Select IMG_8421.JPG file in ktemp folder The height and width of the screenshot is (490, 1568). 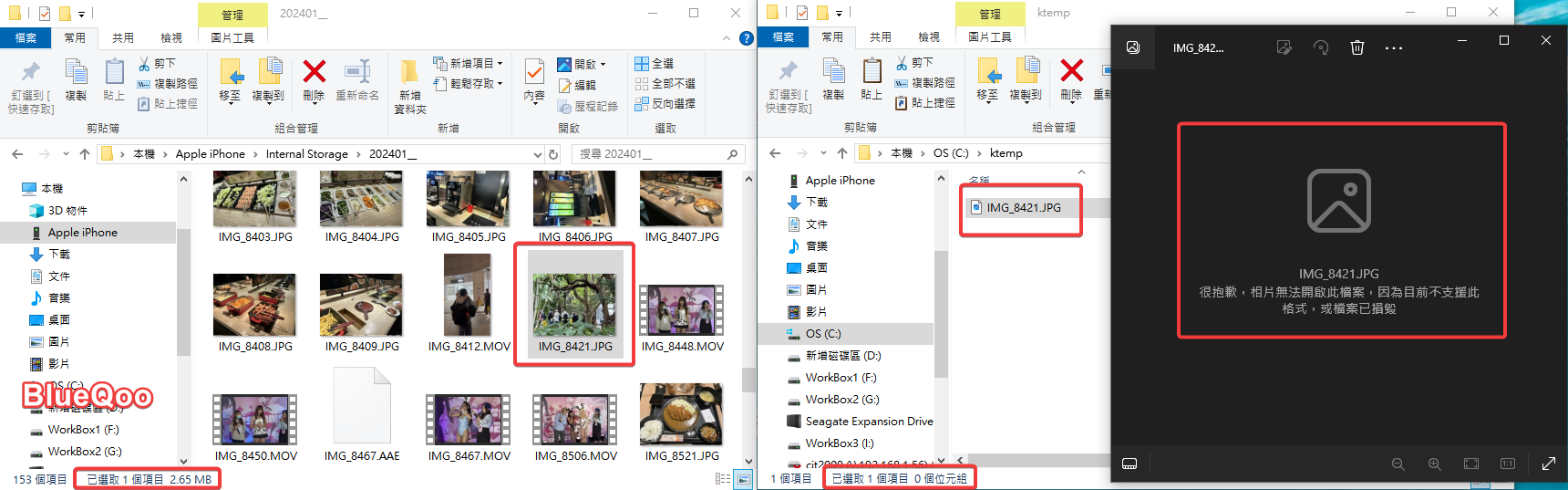pyautogui.click(x=1023, y=208)
